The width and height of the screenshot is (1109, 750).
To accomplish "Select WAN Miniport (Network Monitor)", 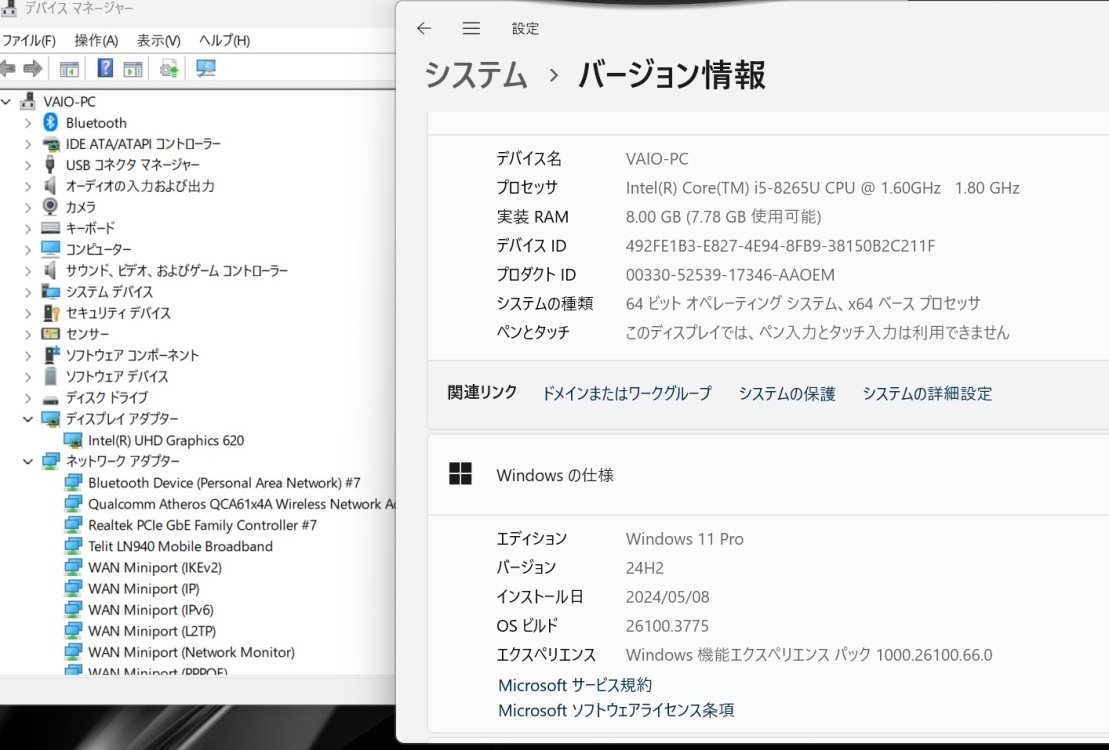I will (191, 652).
